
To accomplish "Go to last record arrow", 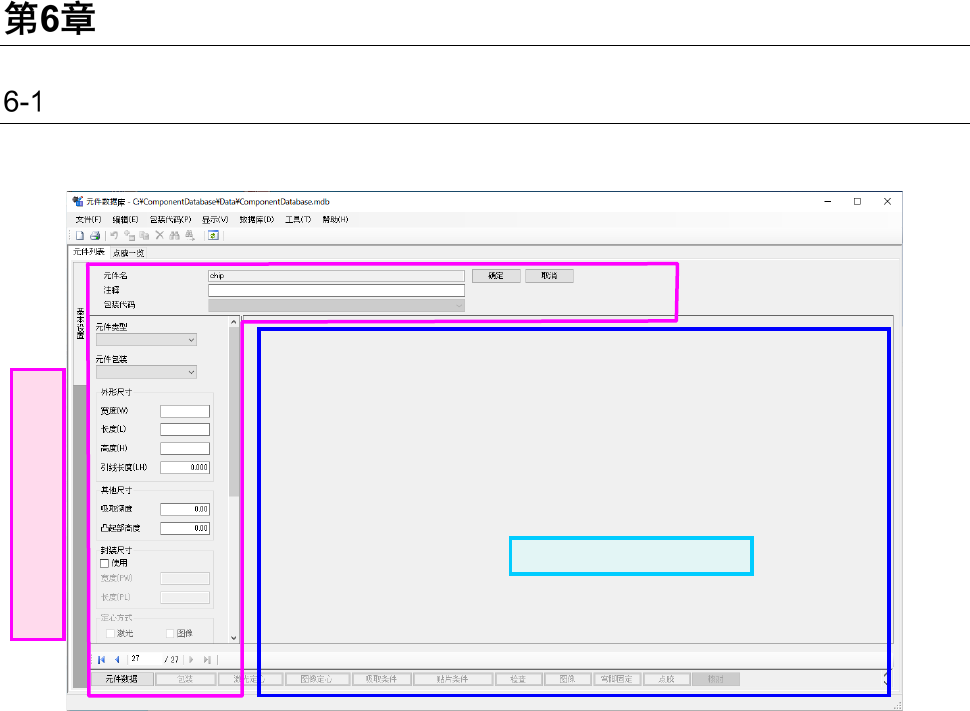I will click(x=207, y=660).
